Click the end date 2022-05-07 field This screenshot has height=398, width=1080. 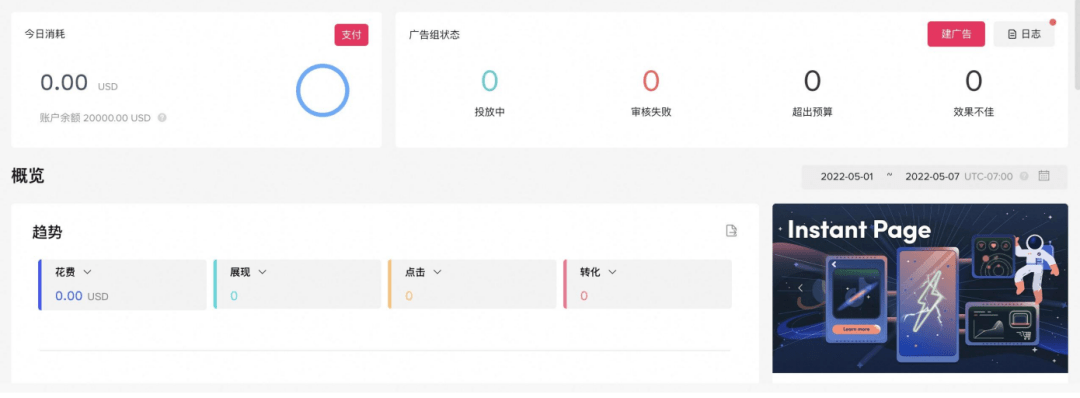click(x=932, y=176)
